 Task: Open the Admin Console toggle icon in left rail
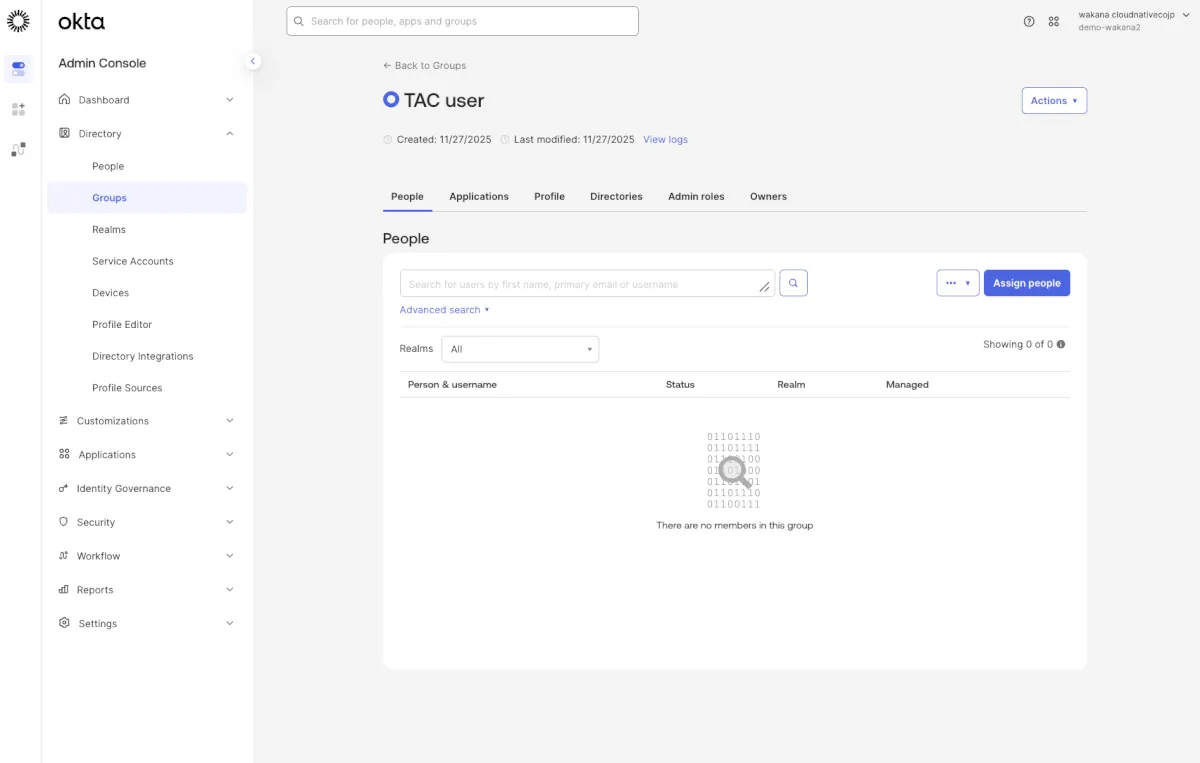pos(18,69)
